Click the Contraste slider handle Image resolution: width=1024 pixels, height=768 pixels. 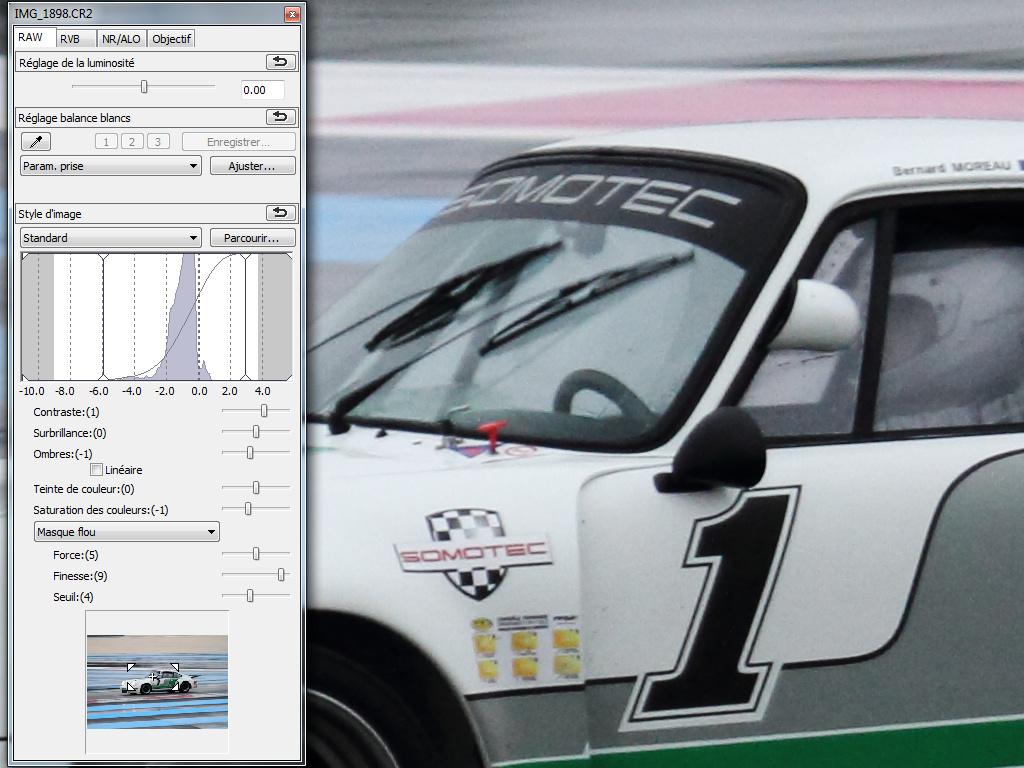[264, 411]
